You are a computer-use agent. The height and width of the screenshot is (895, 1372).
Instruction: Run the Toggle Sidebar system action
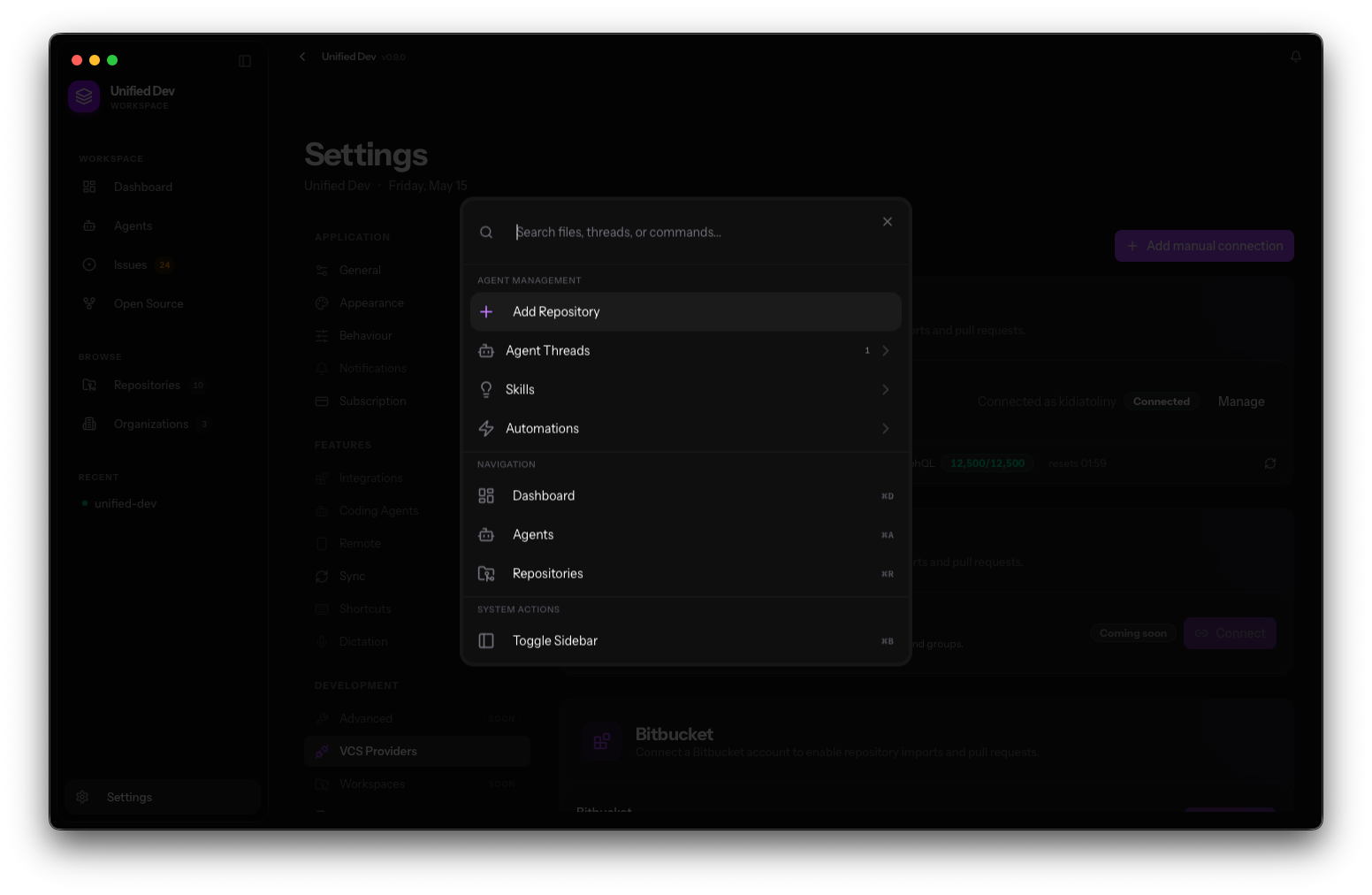(x=686, y=641)
